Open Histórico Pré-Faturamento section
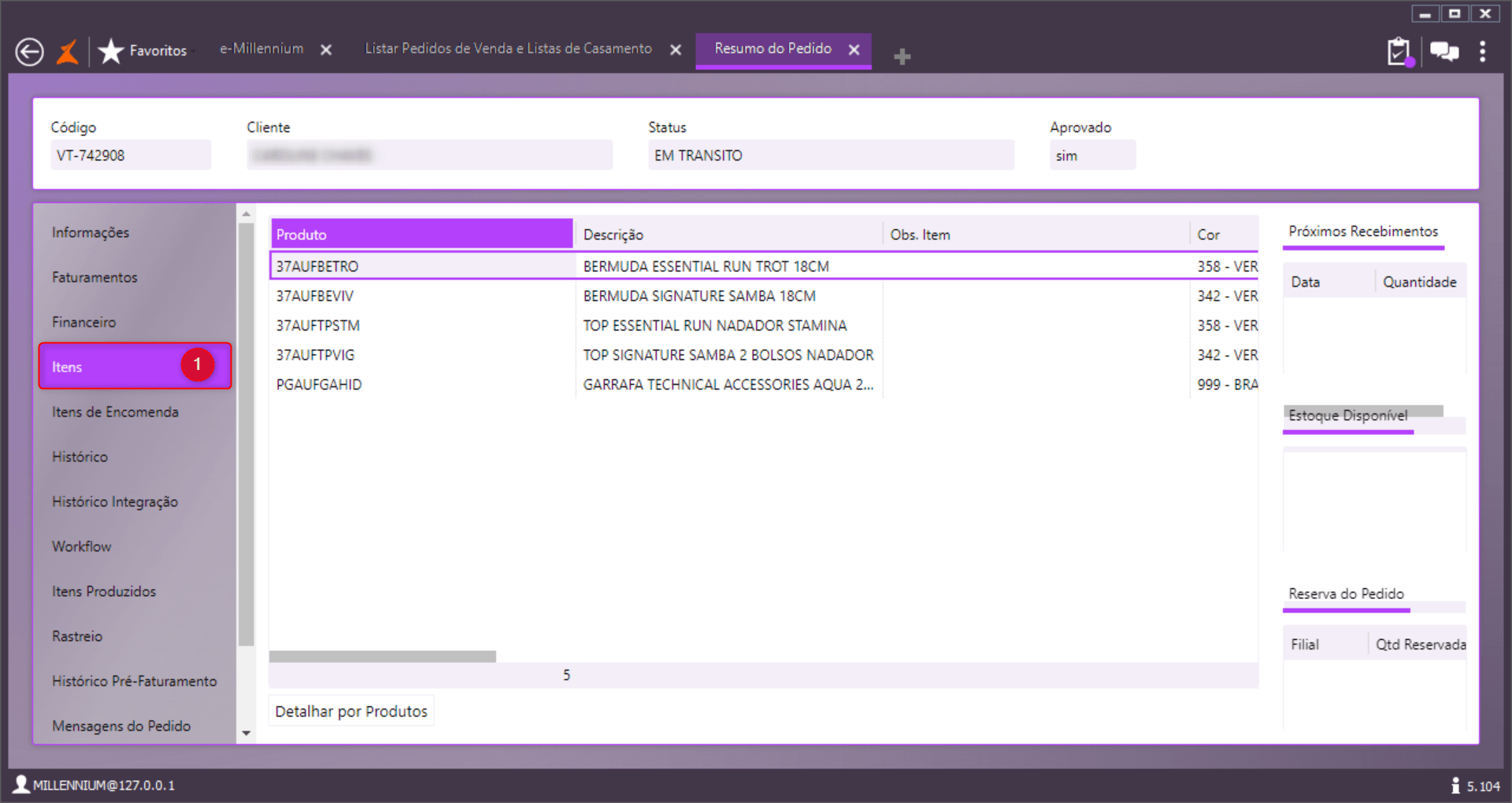 pos(135,681)
